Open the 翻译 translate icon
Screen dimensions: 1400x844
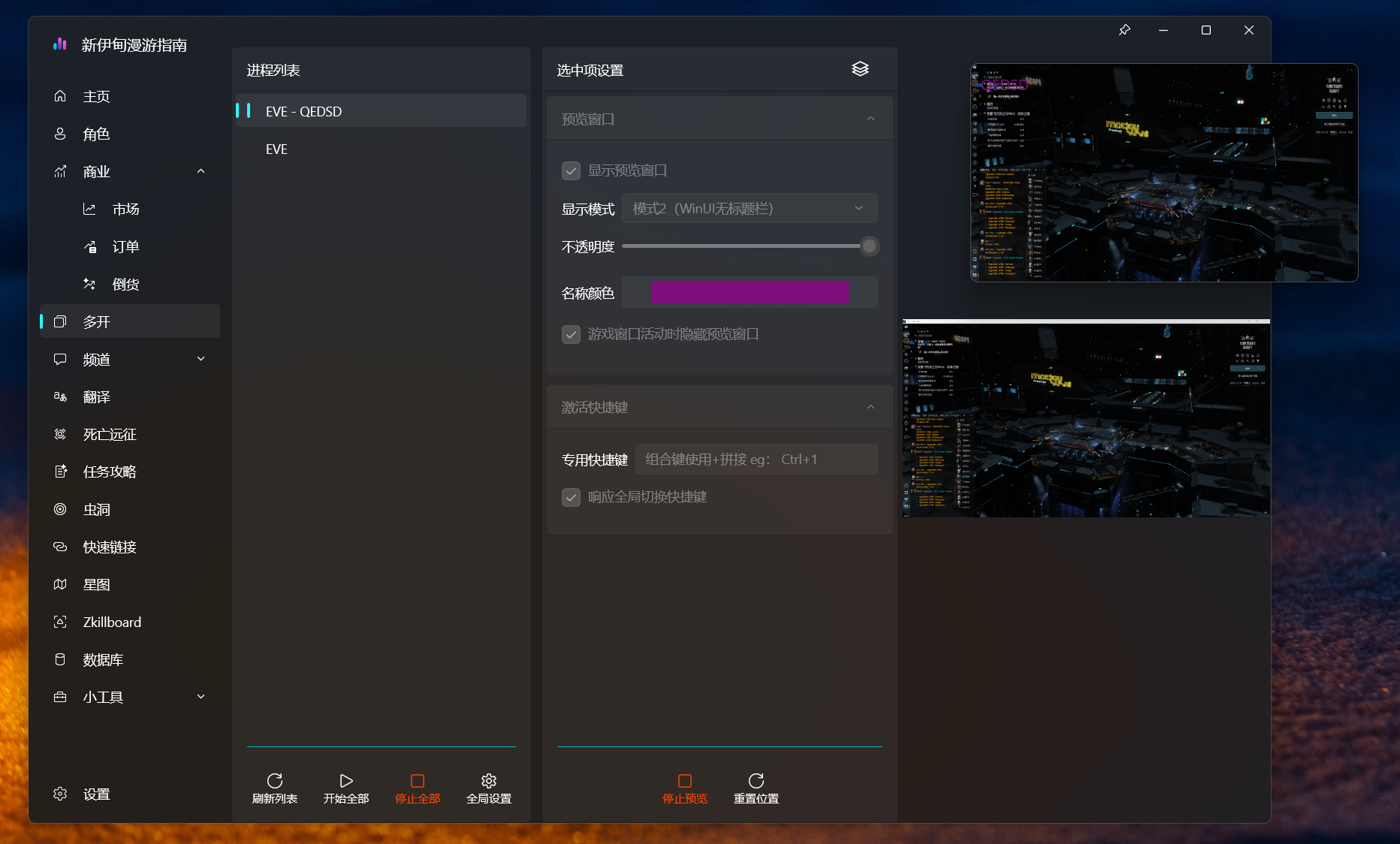click(60, 396)
